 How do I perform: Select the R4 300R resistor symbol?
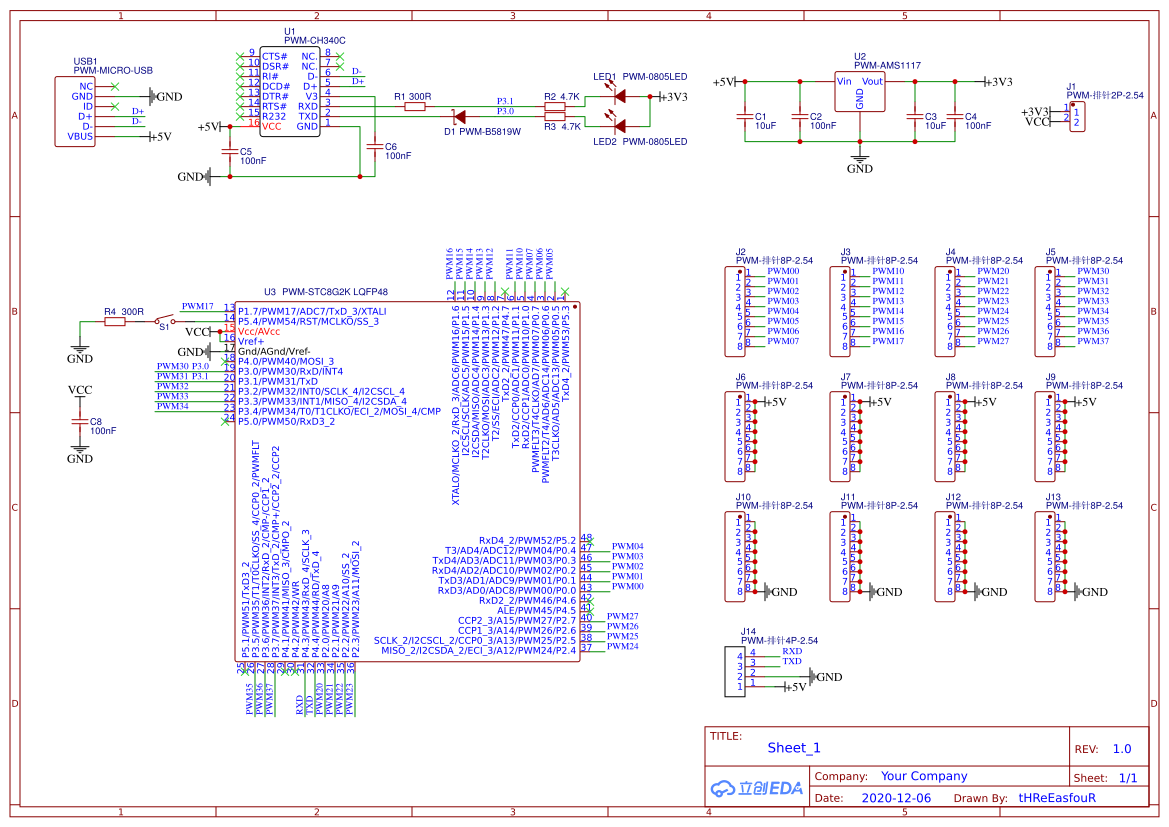pyautogui.click(x=114, y=321)
